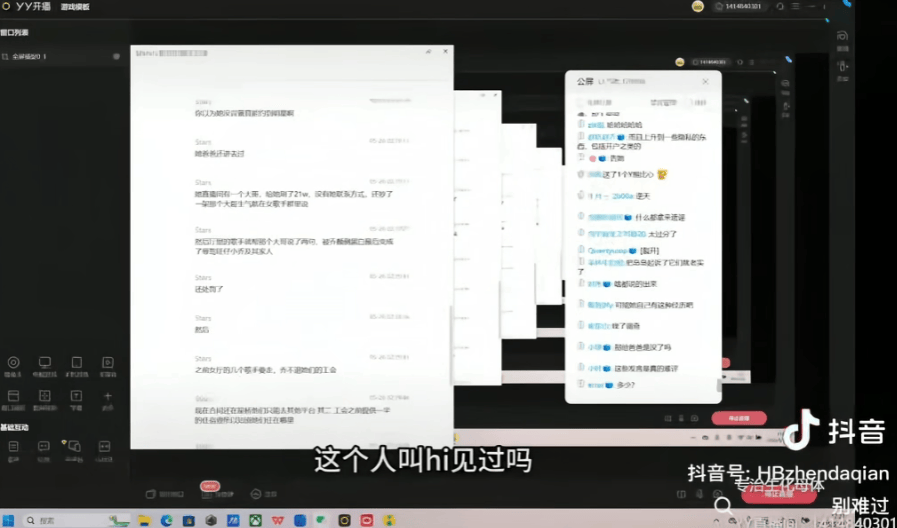
Task: Click the monitor screen capture icon
Action: pos(44,362)
